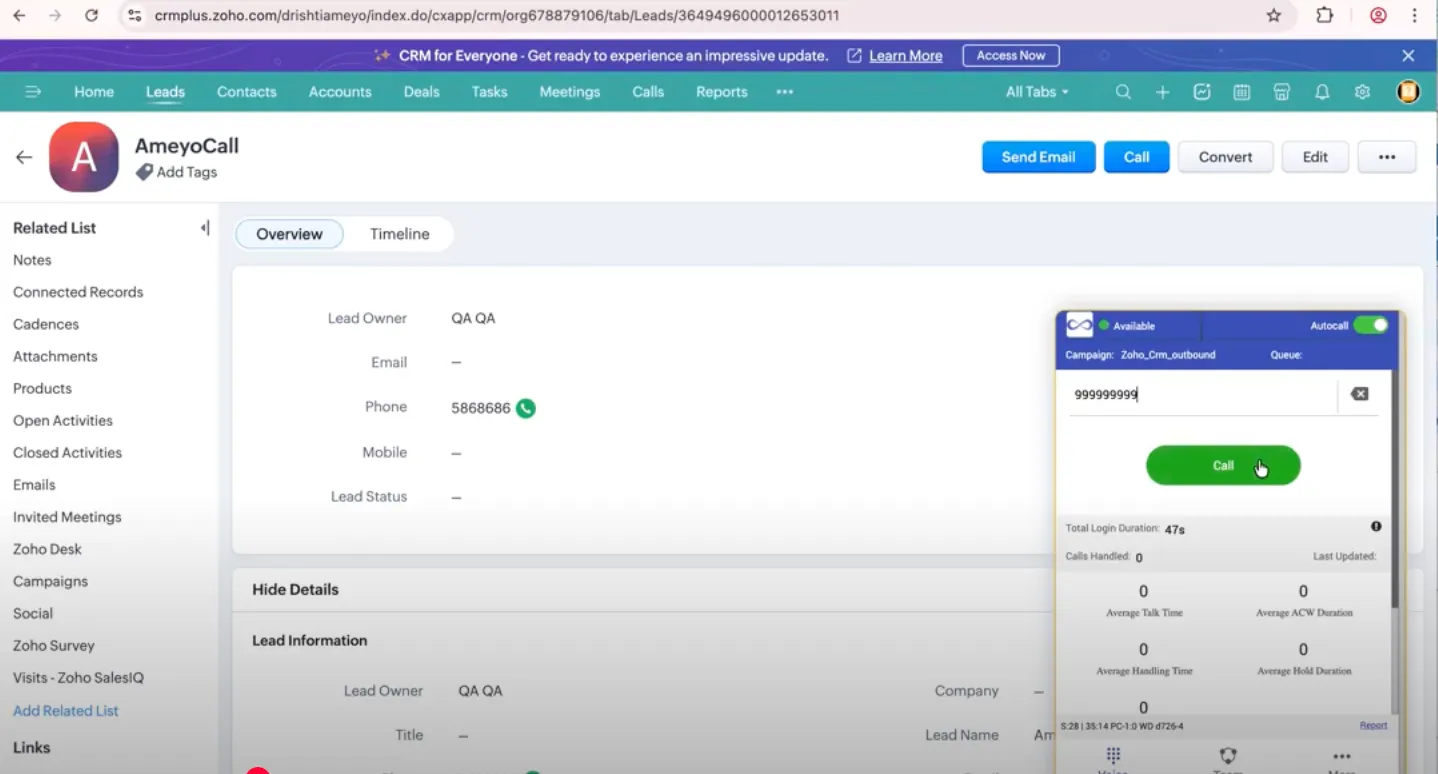Click the user profile avatar
The width and height of the screenshot is (1438, 774).
tap(1408, 92)
